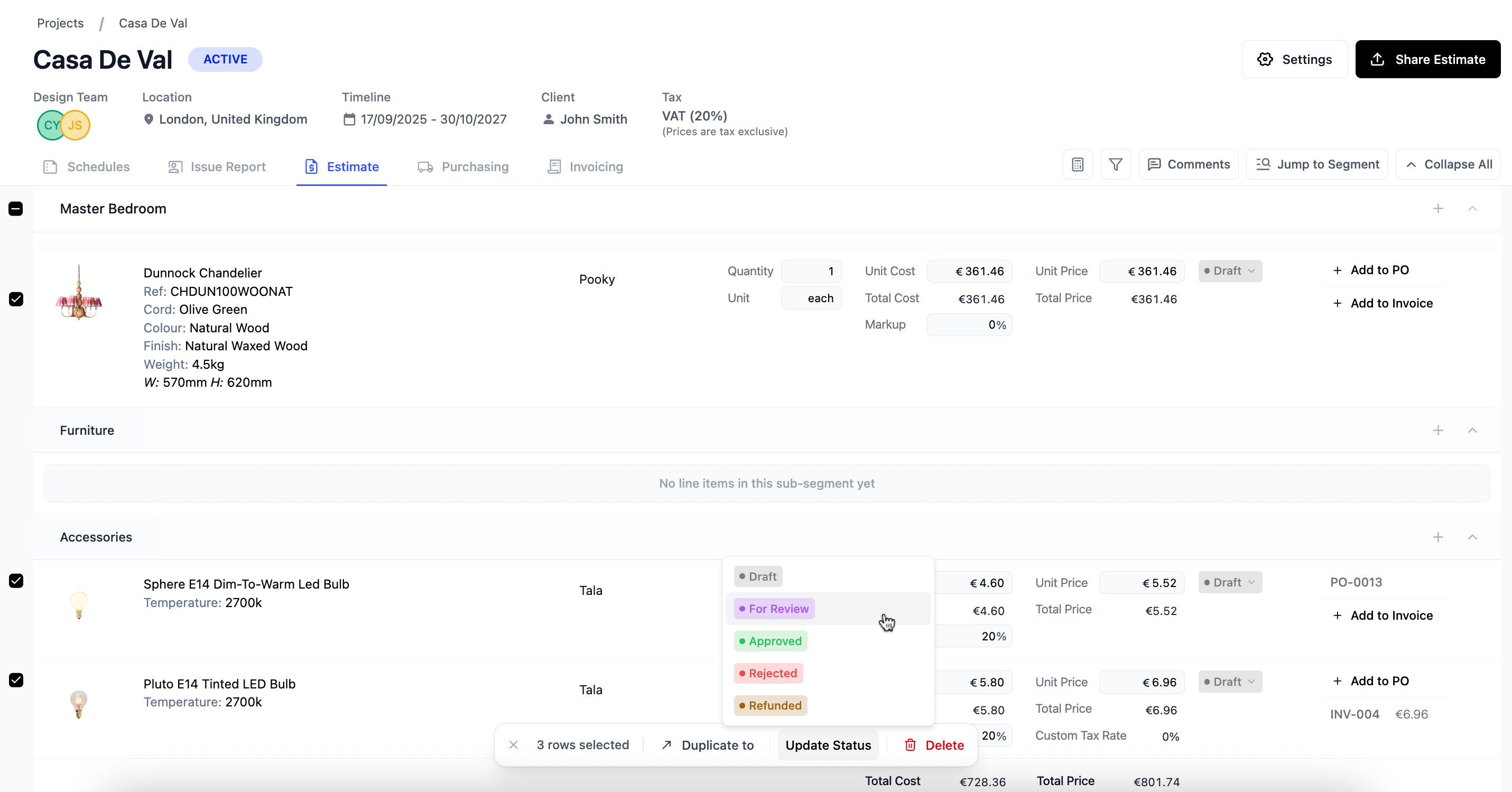Viewport: 1512px width, 792px height.
Task: Click the client person icon
Action: coord(548,120)
